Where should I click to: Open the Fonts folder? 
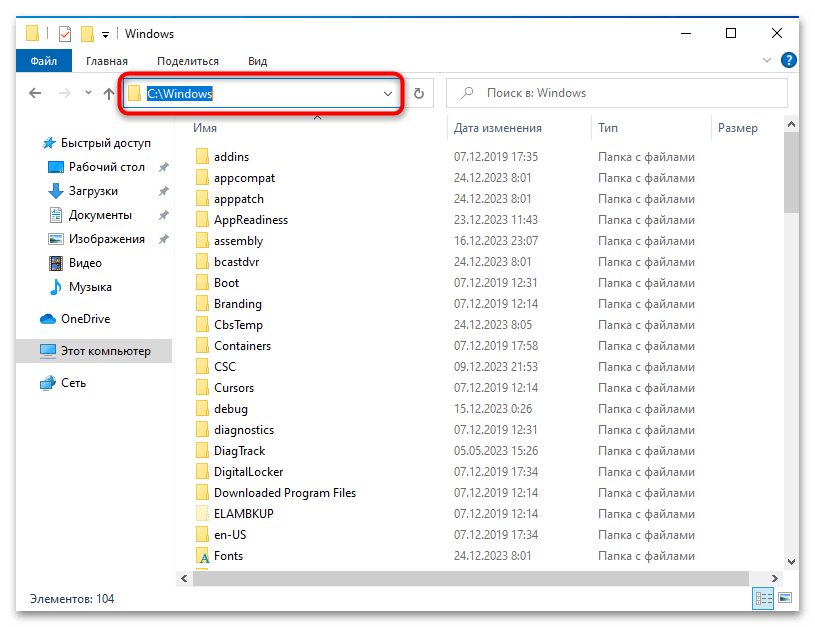(228, 555)
